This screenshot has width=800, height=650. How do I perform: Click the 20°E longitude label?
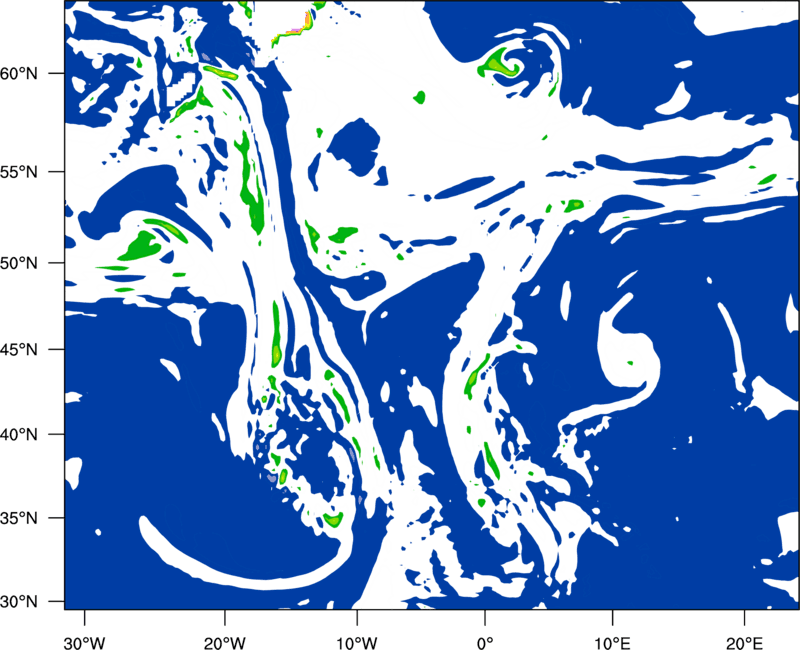tap(744, 643)
